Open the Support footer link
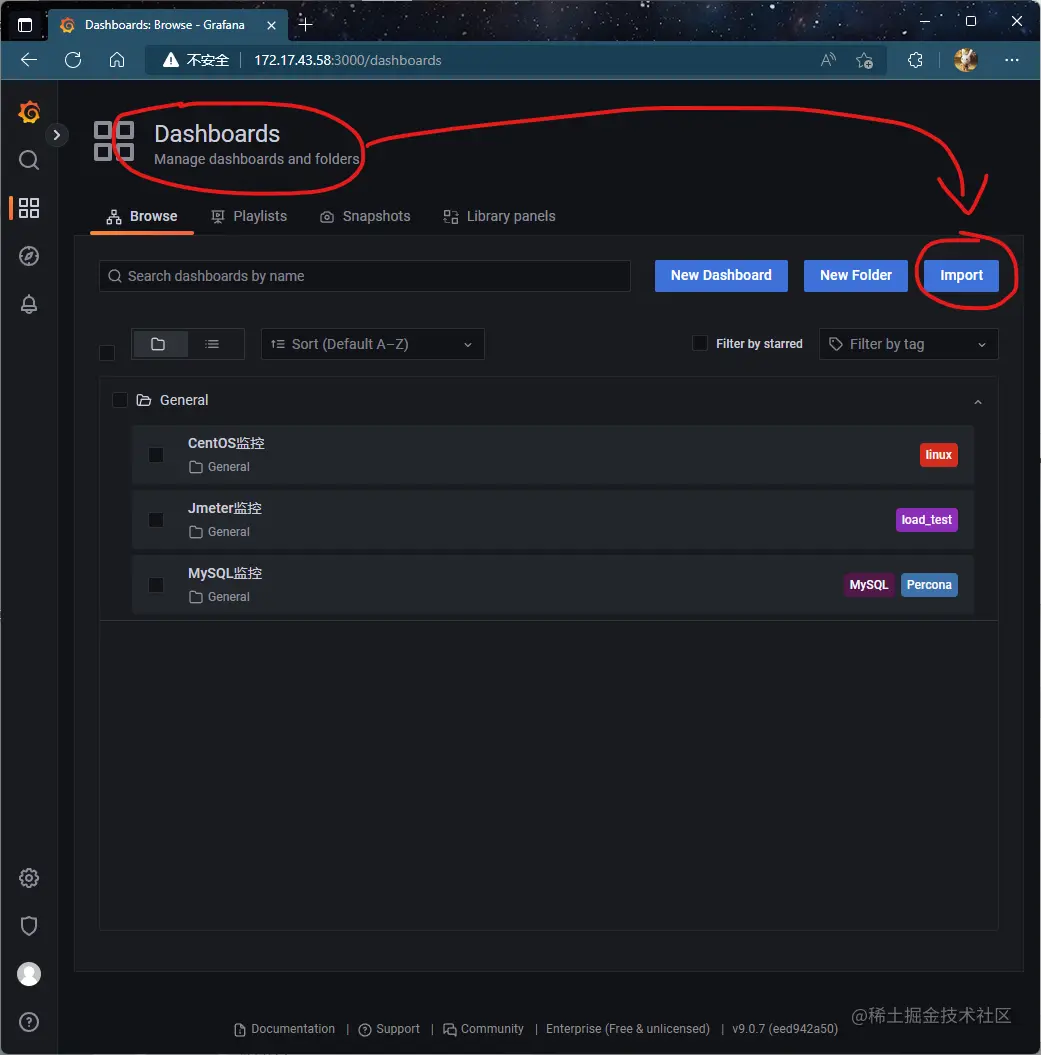 389,1029
